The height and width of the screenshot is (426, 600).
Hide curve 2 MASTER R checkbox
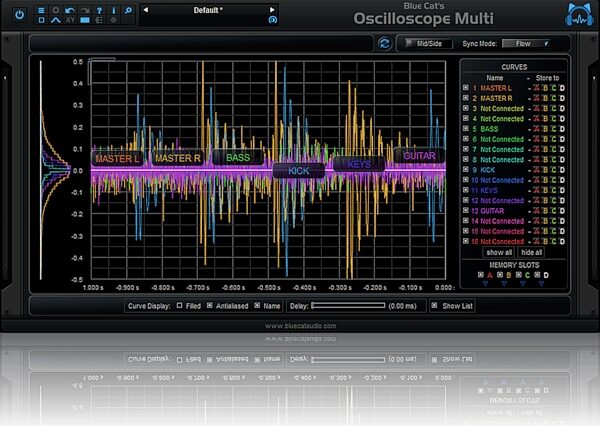466,98
